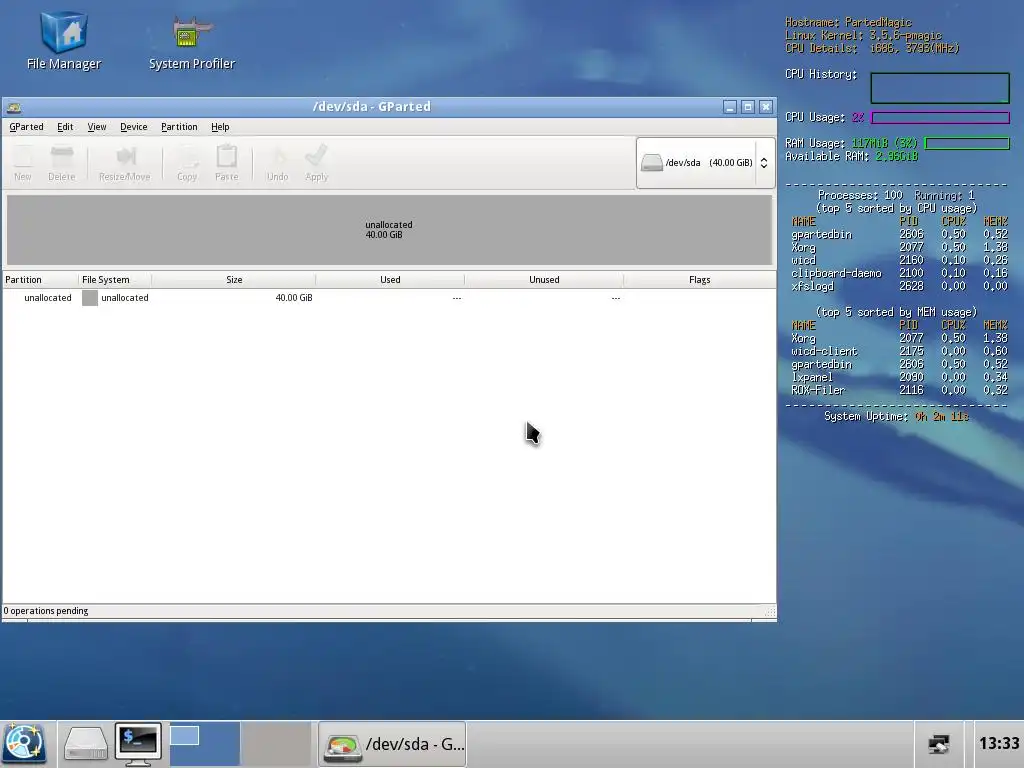
Task: Close the GParted window
Action: [765, 107]
